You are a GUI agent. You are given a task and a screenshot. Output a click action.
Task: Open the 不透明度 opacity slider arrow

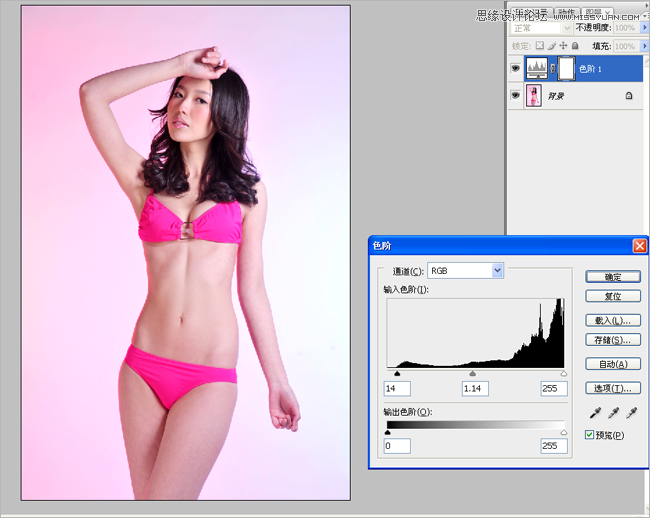[645, 28]
